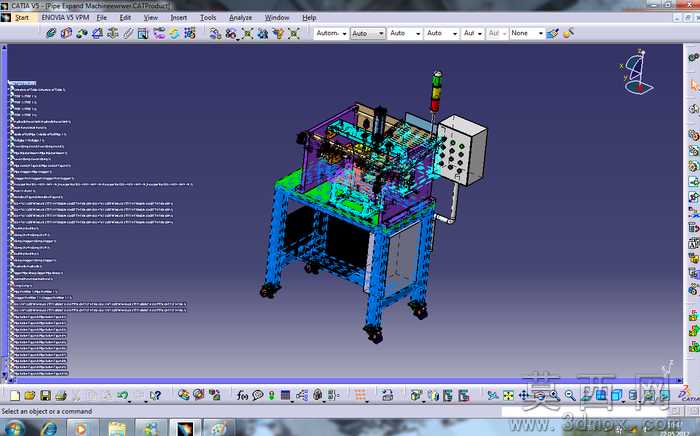Click the Open folder icon

point(30,395)
